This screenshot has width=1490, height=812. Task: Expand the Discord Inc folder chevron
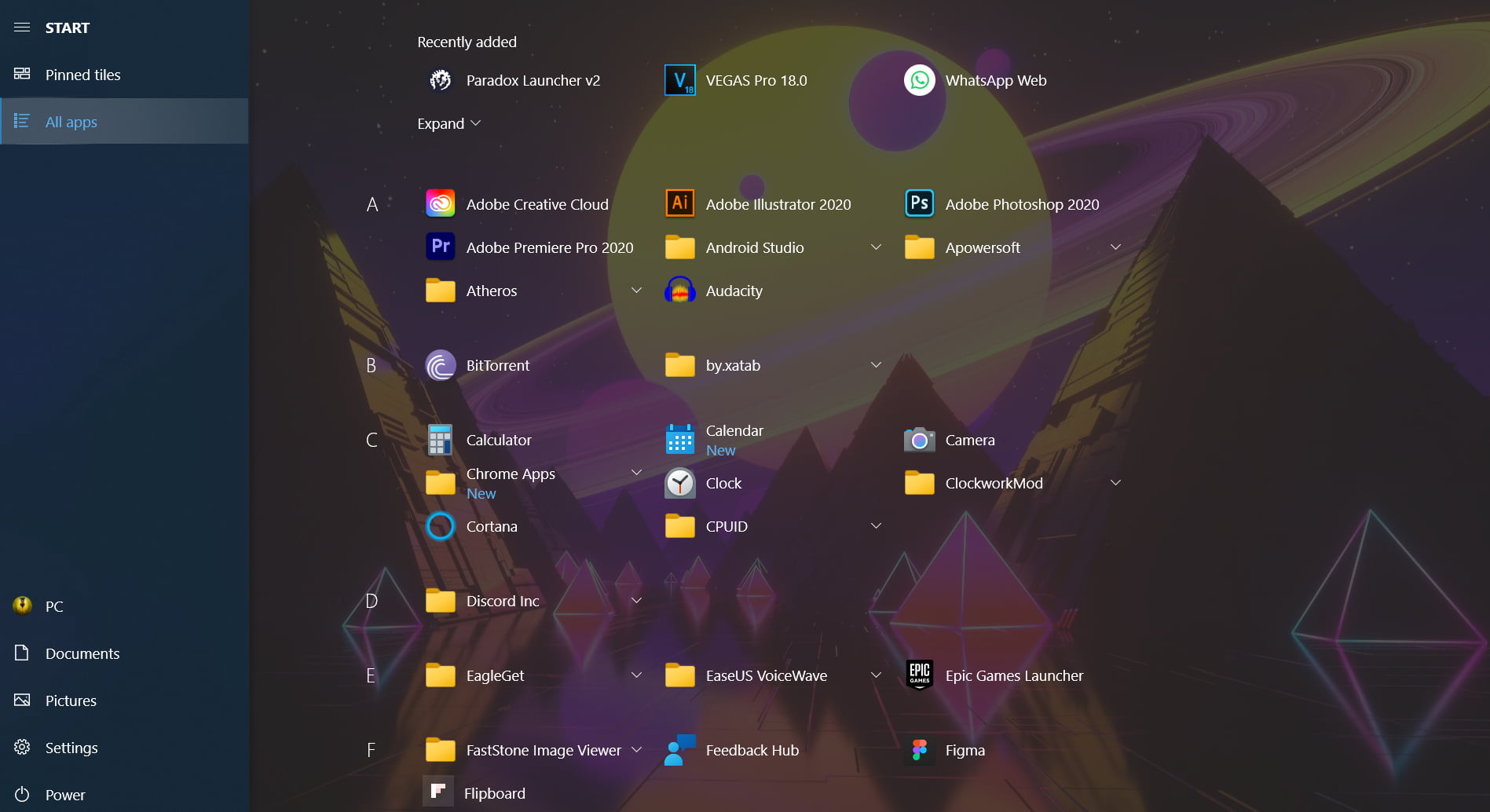[636, 601]
